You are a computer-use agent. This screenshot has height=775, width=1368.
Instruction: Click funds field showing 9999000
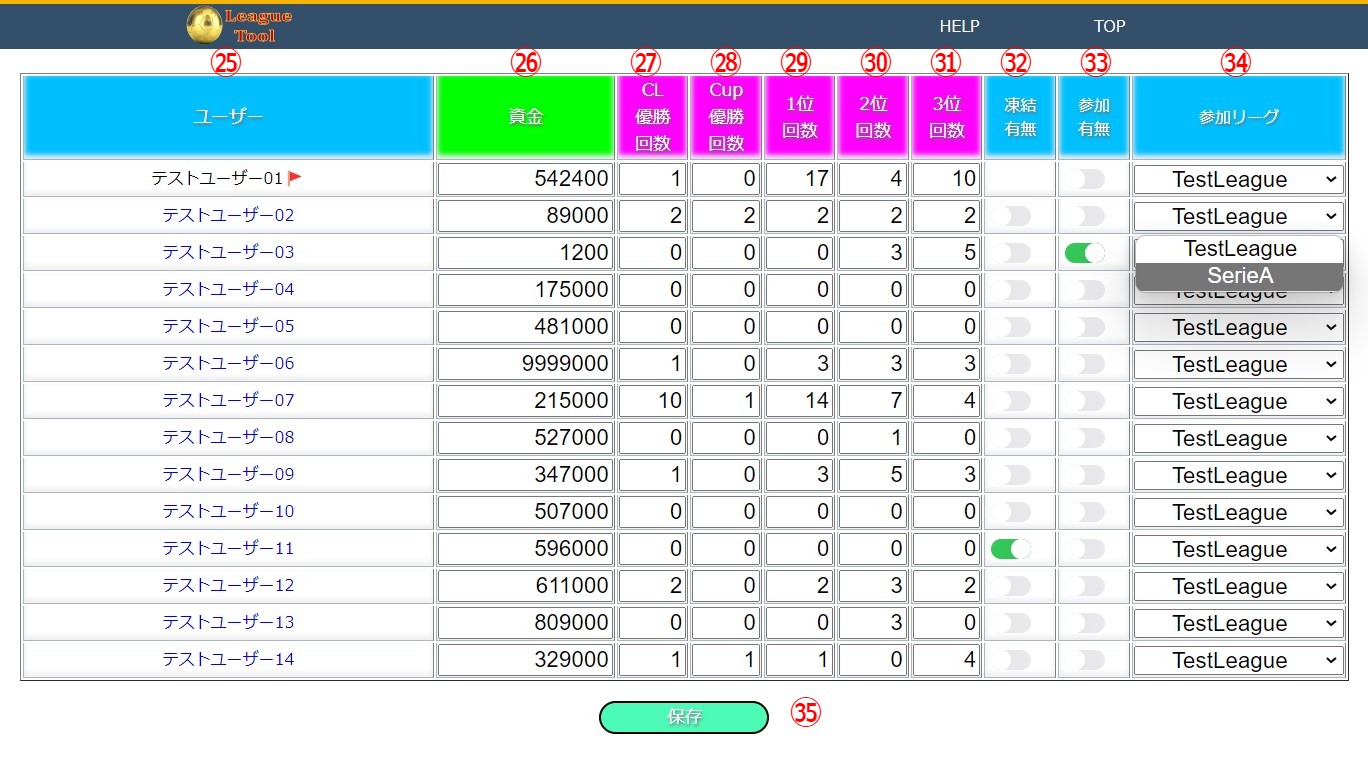point(525,364)
